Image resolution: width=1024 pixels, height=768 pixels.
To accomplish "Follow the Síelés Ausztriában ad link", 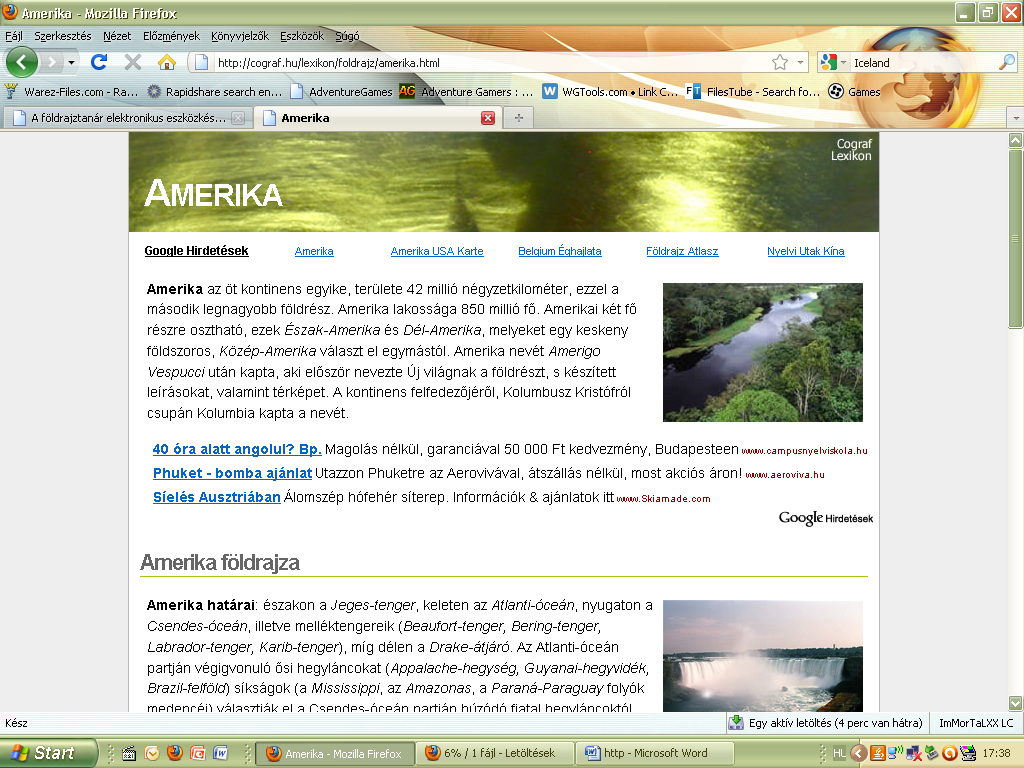I will click(x=217, y=497).
